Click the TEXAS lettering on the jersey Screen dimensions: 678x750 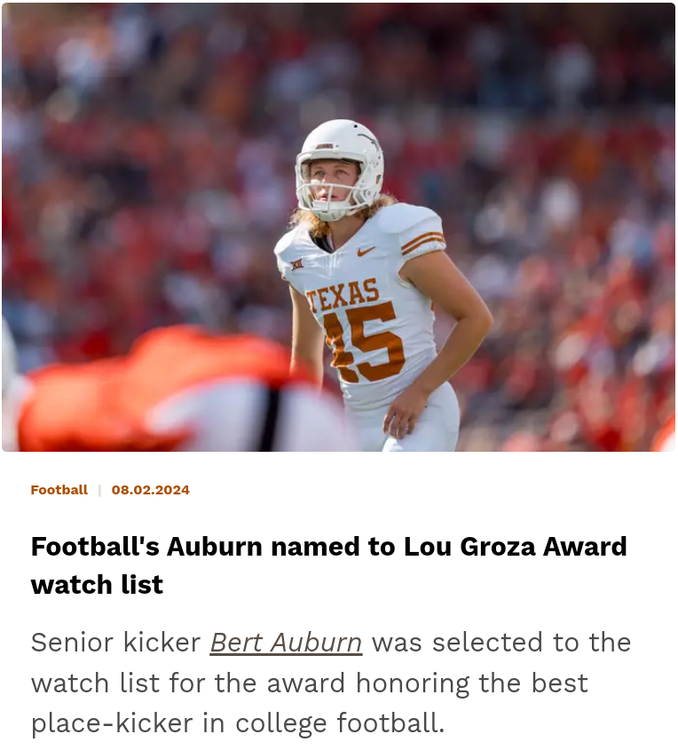click(x=342, y=296)
